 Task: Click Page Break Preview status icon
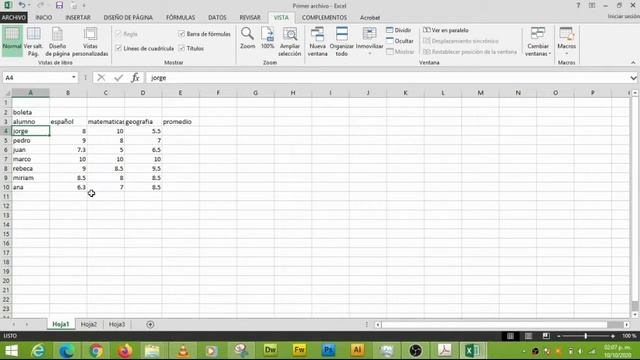[546, 336]
